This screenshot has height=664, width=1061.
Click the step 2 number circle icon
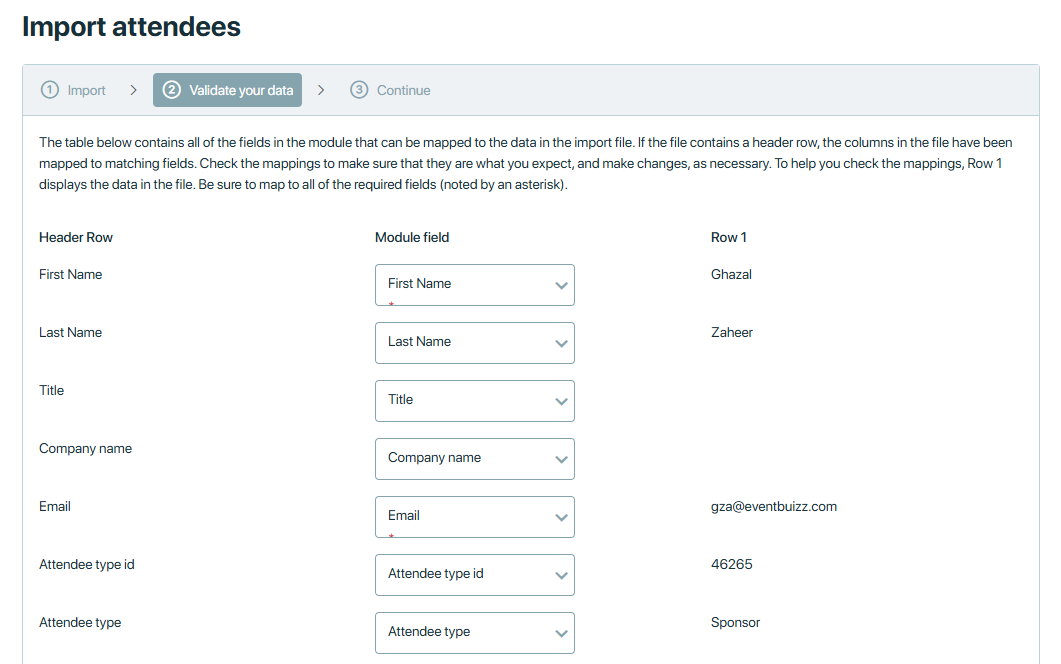(x=172, y=90)
